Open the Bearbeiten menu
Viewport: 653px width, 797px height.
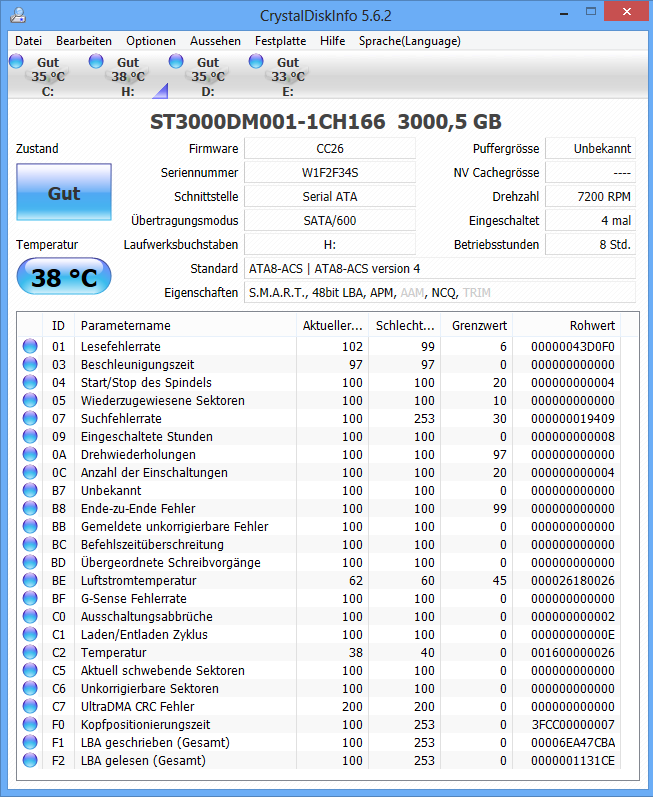[84, 41]
